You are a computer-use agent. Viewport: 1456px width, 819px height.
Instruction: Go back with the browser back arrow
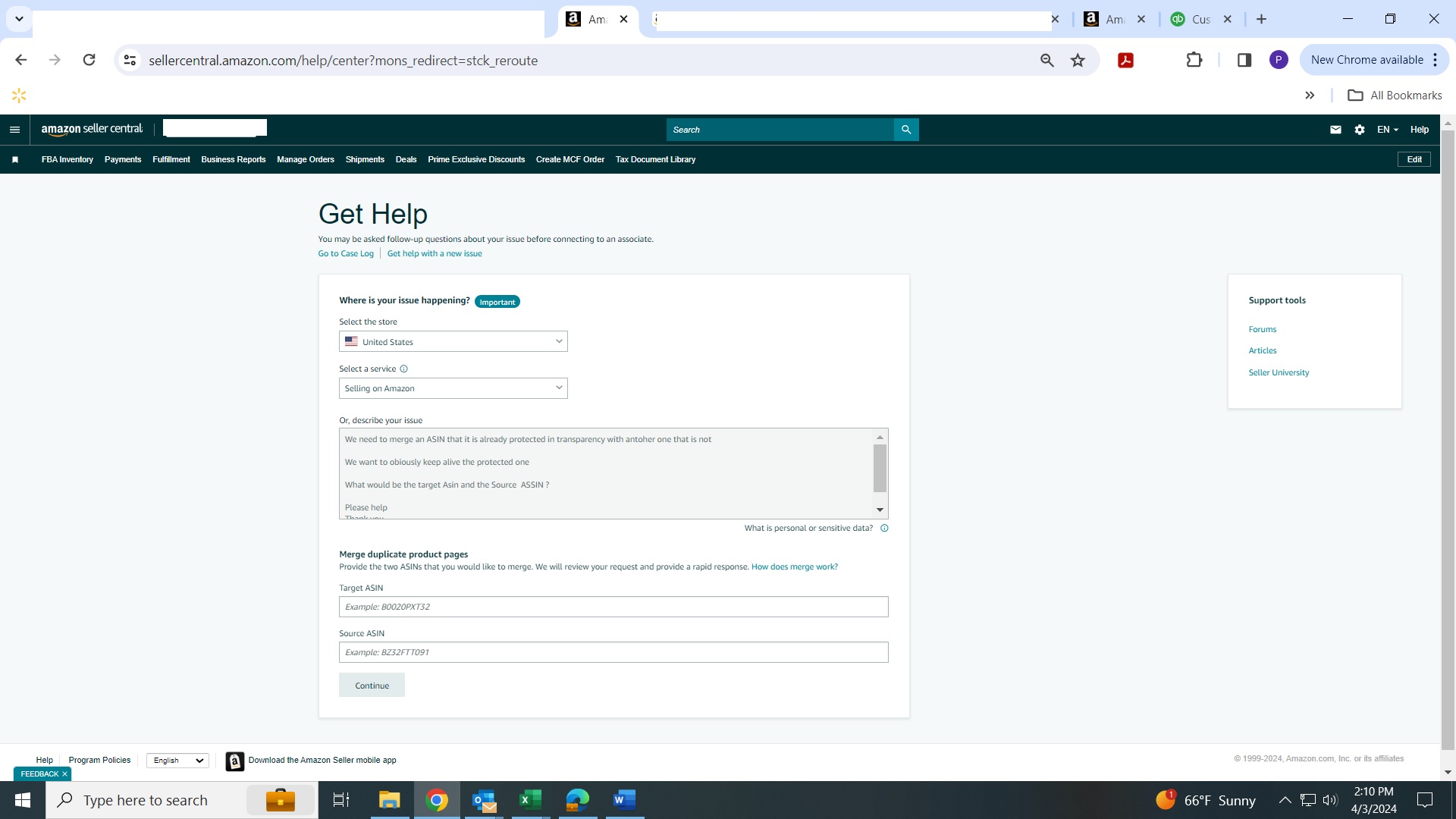click(x=20, y=60)
